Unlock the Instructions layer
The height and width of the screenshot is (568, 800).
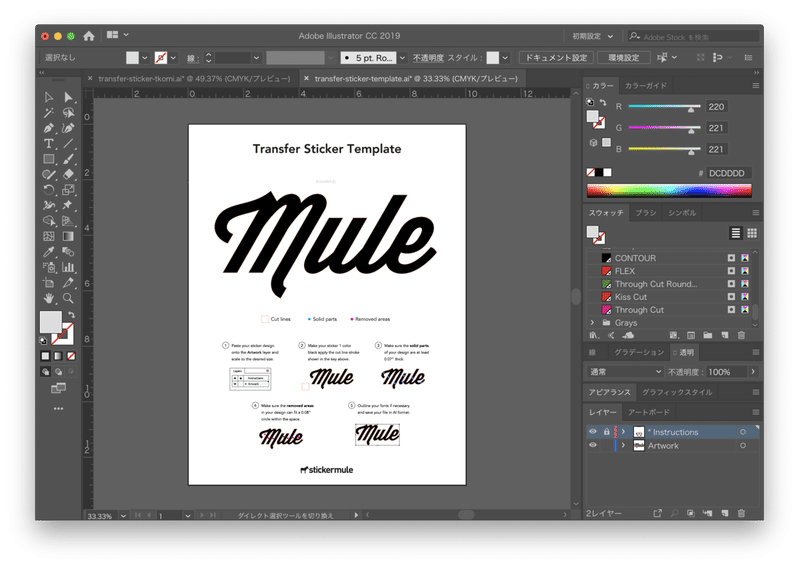pos(606,432)
